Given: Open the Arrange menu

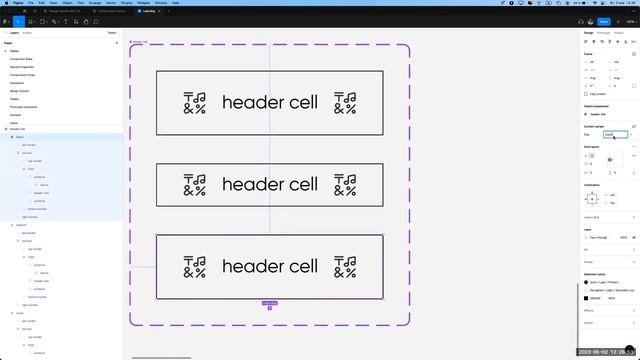Looking at the screenshot, I should point(95,3).
